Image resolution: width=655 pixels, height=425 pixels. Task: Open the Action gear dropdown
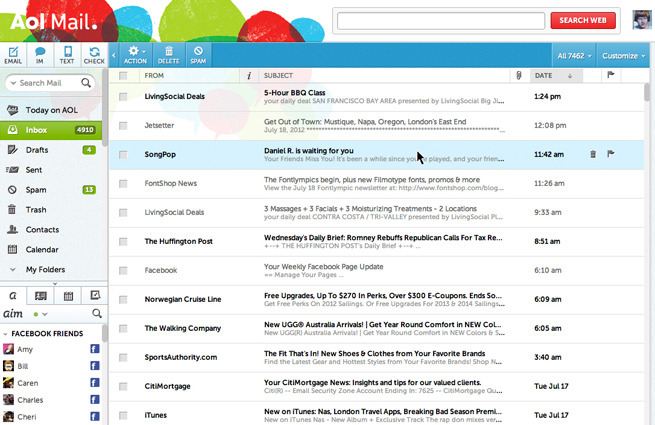coord(135,55)
